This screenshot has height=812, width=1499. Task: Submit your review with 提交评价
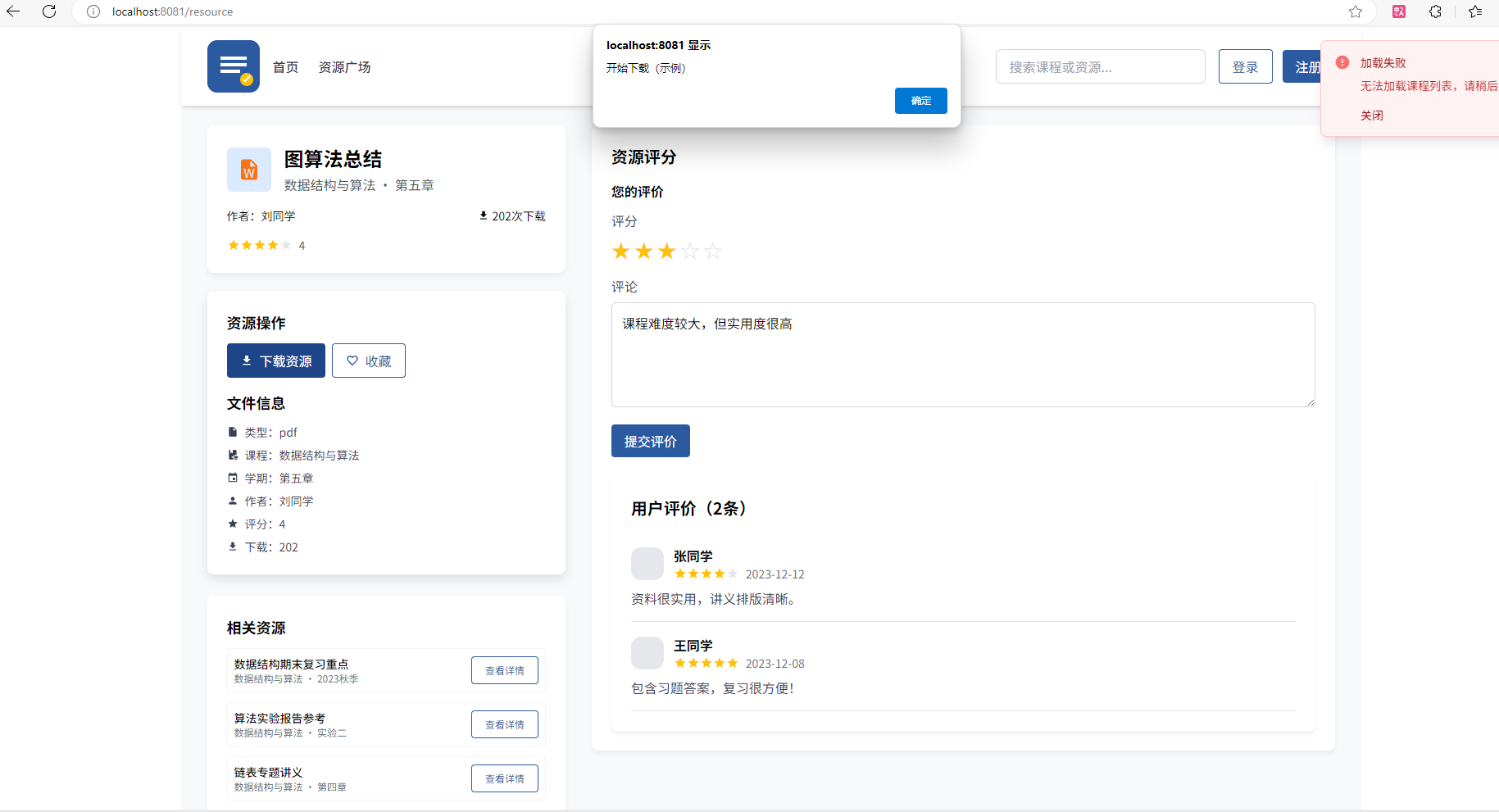tap(650, 441)
